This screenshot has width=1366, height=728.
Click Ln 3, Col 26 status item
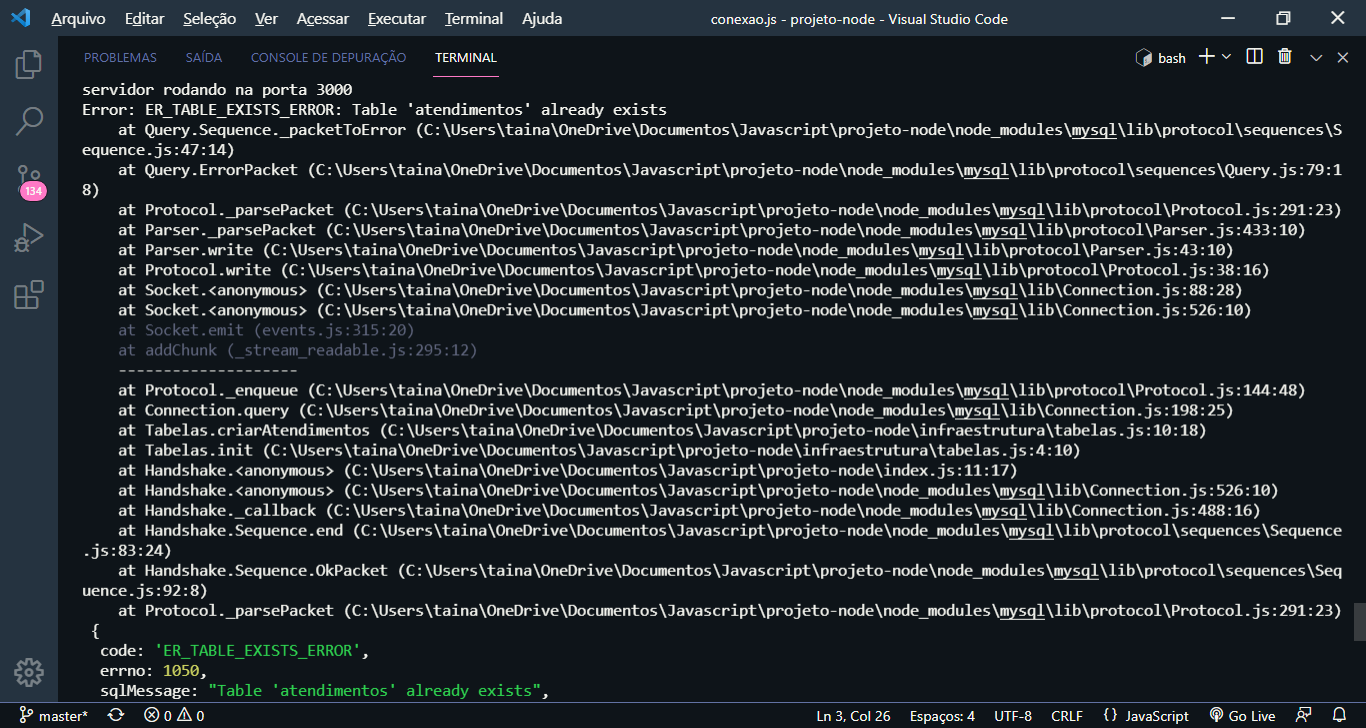coord(853,716)
